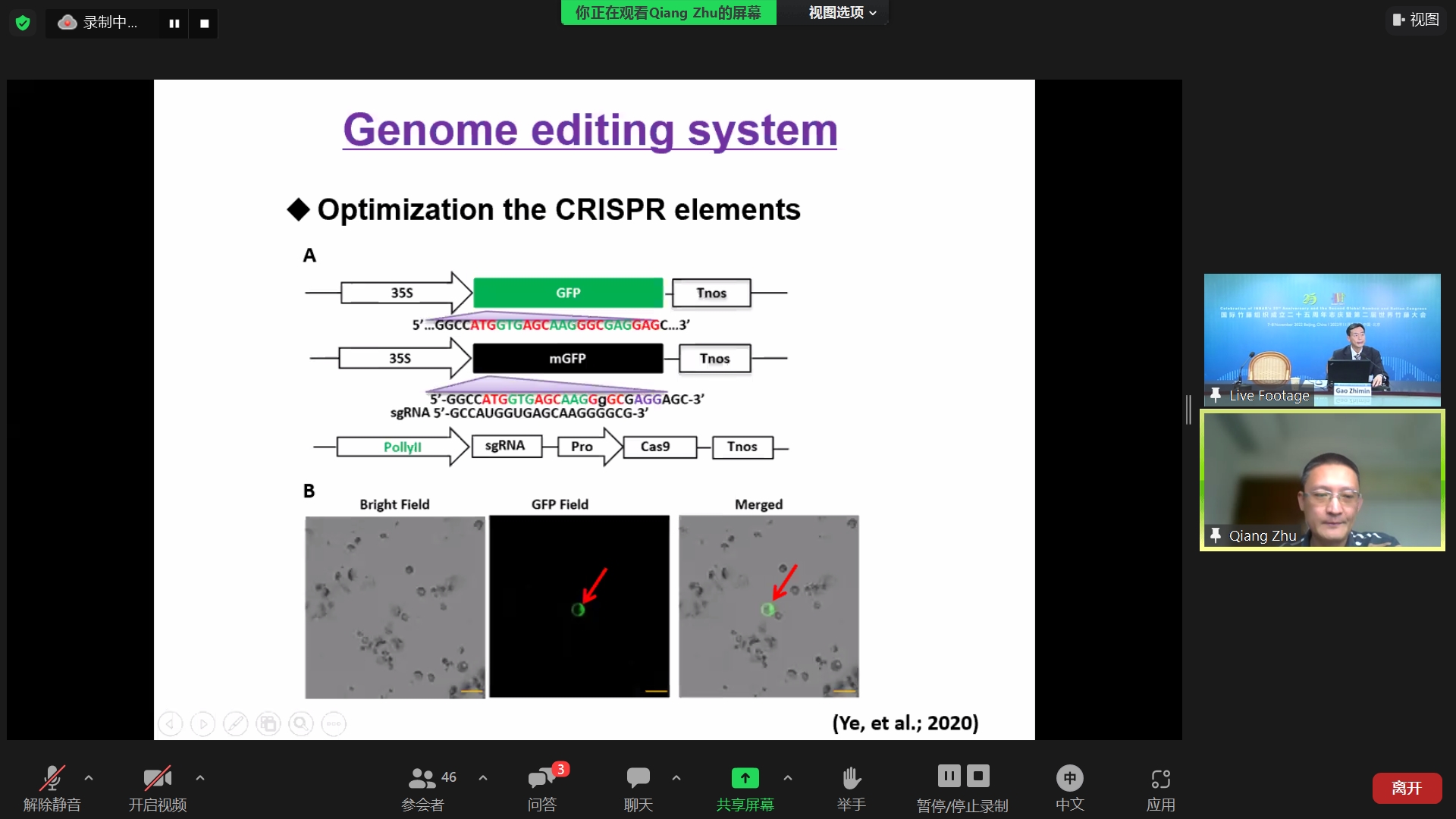Click the cloud recording indicator icon
Image resolution: width=1456 pixels, height=819 pixels.
(x=67, y=22)
